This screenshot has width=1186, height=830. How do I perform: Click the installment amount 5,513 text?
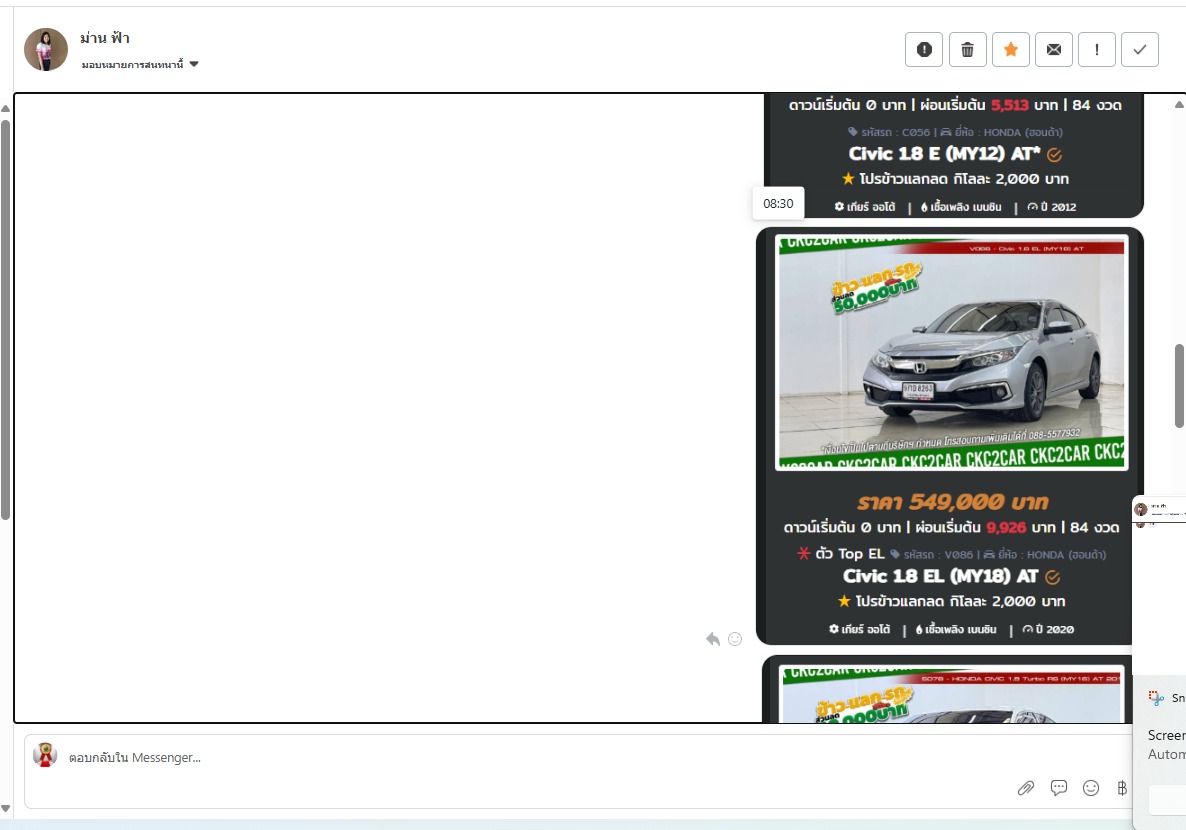1010,105
